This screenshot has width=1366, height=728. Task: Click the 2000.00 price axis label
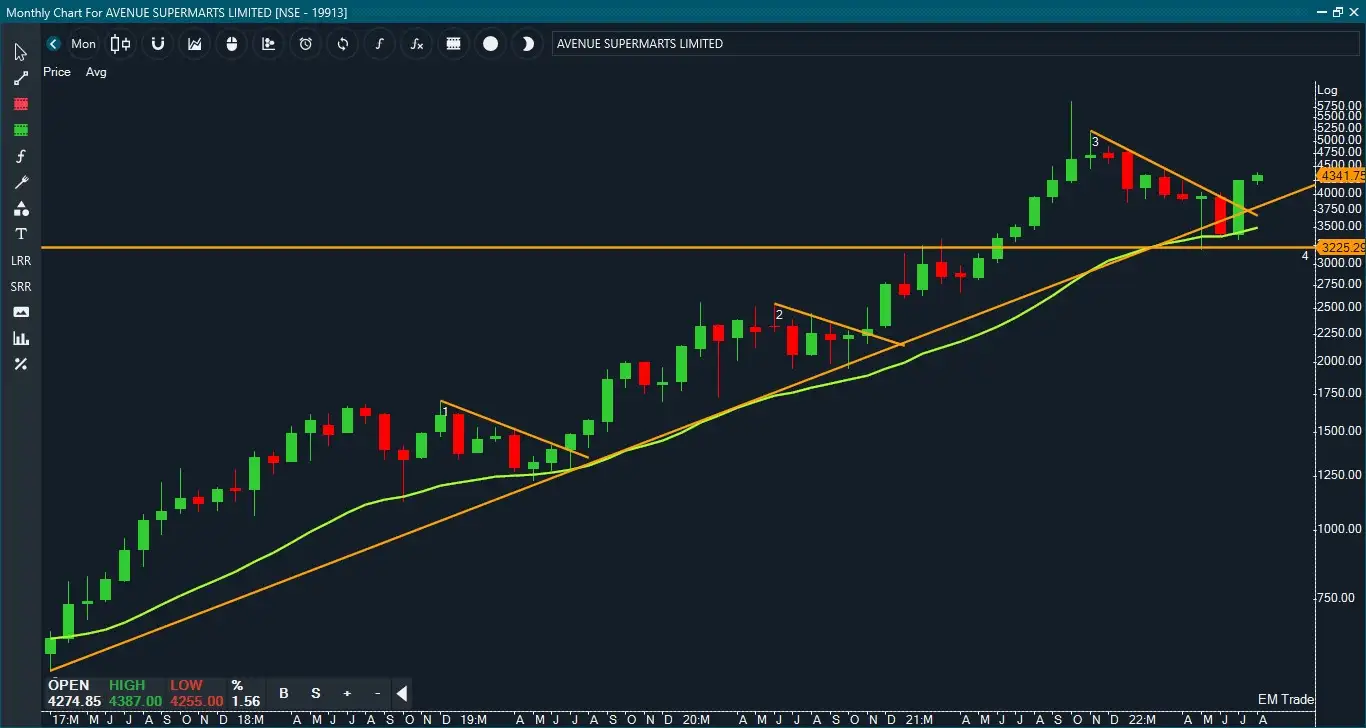1337,361
